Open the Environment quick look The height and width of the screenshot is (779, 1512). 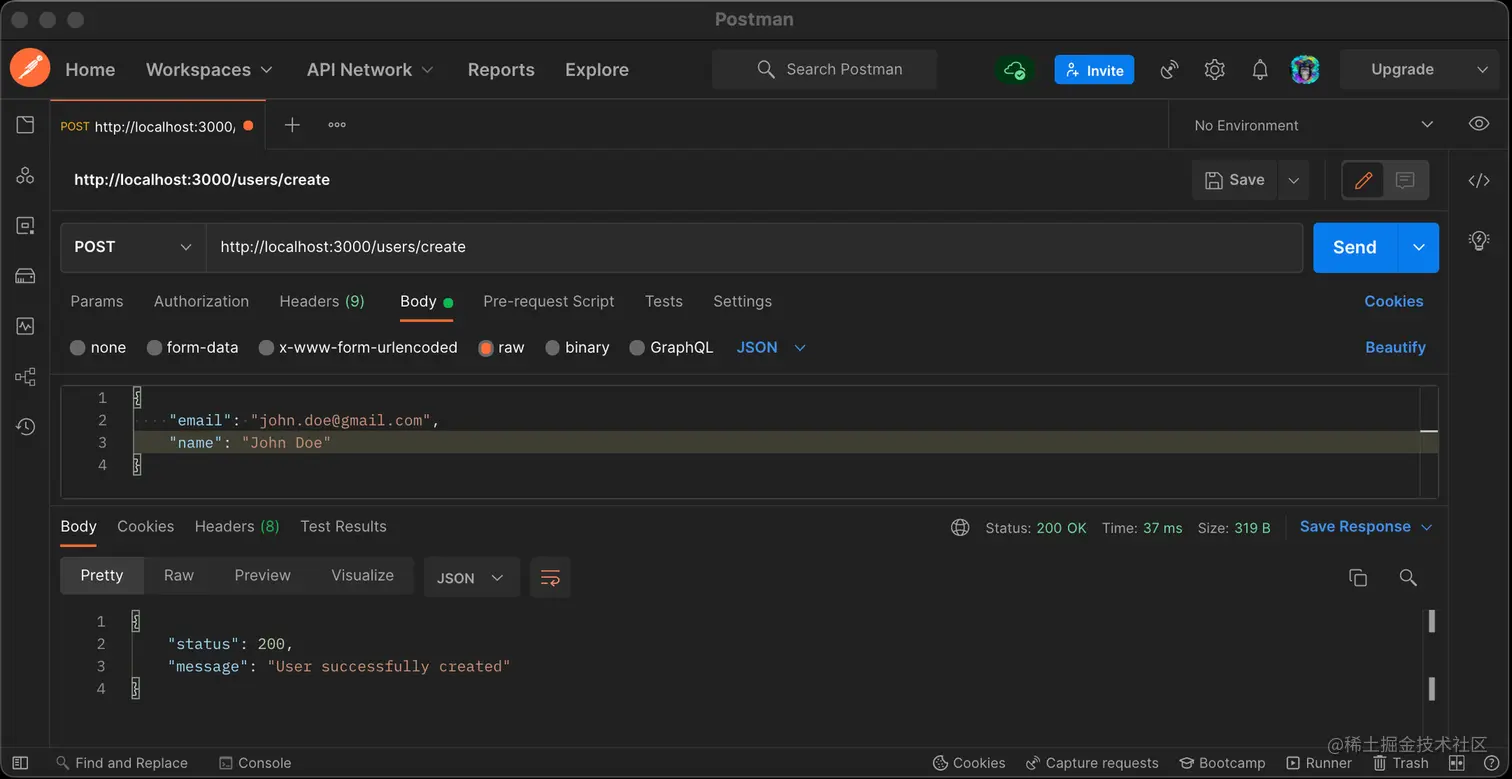(x=1478, y=123)
